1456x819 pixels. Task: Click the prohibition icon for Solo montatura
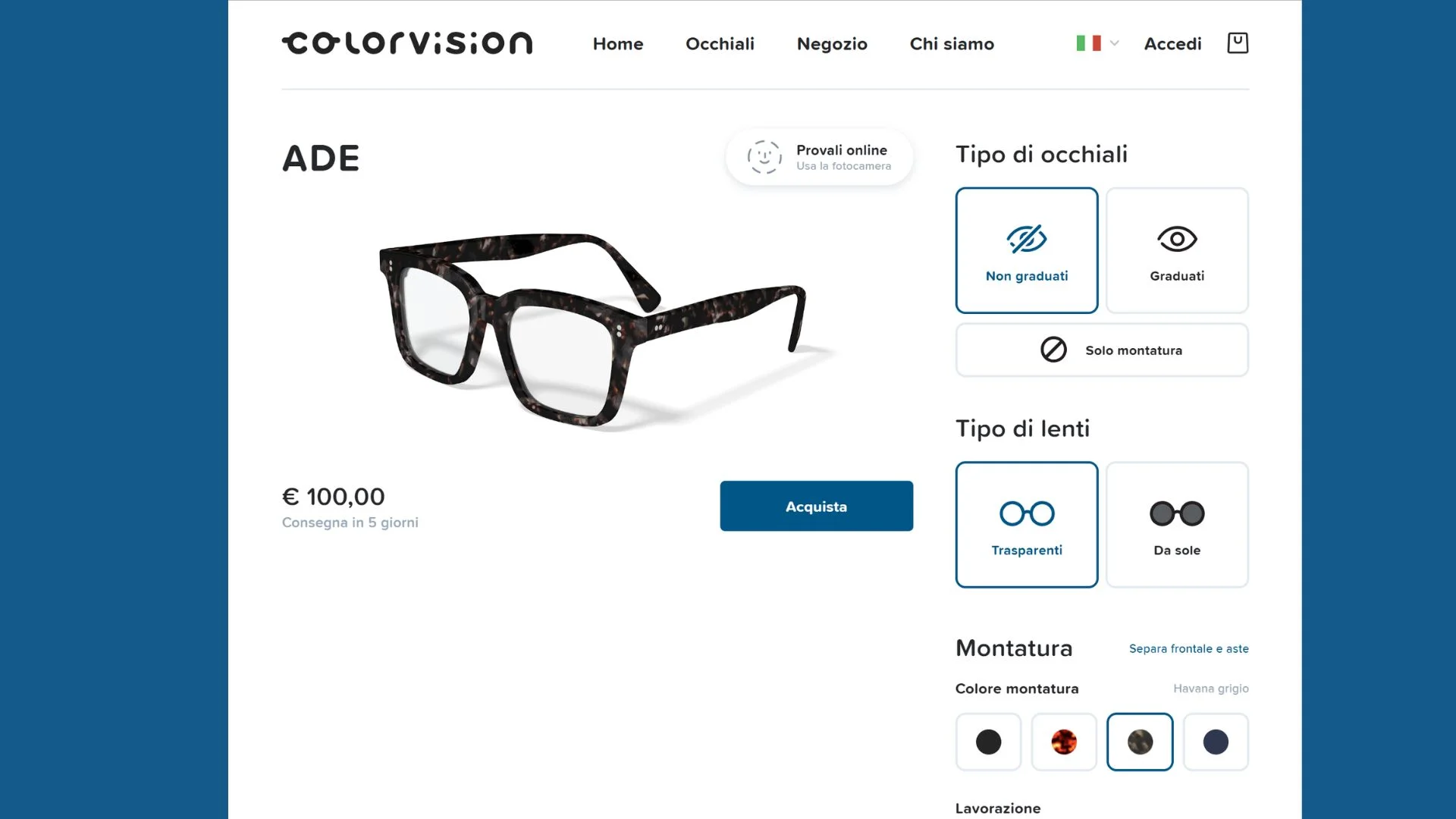pyautogui.click(x=1053, y=350)
